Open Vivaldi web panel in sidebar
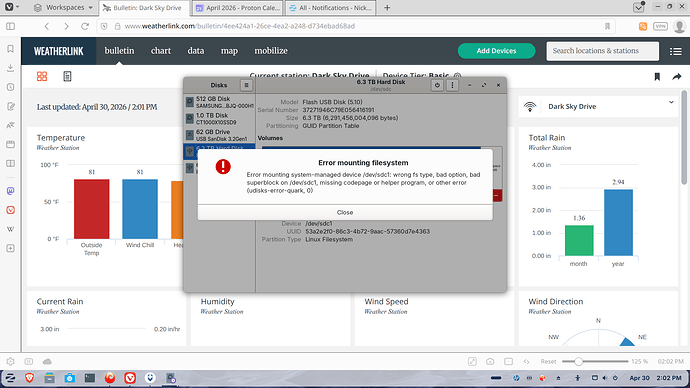This screenshot has width=690, height=388. [11, 210]
